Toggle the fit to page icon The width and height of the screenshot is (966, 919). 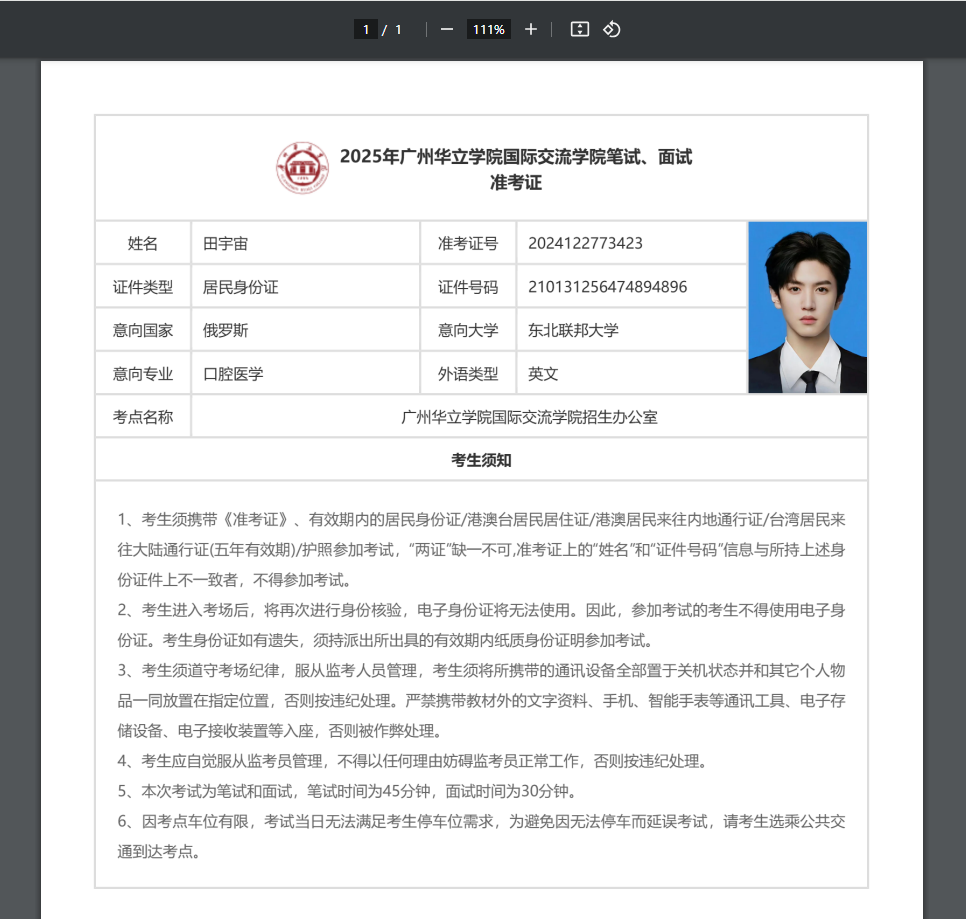click(579, 29)
